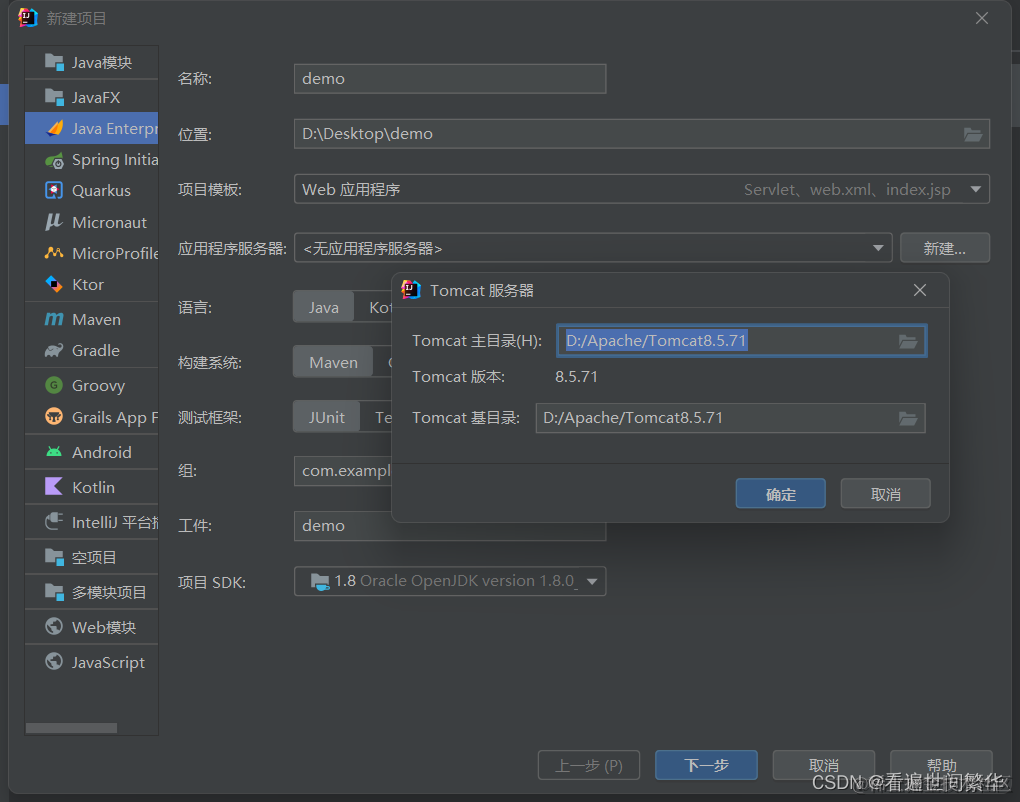Select the IntelliJ 平台插件 icon

[x=54, y=522]
